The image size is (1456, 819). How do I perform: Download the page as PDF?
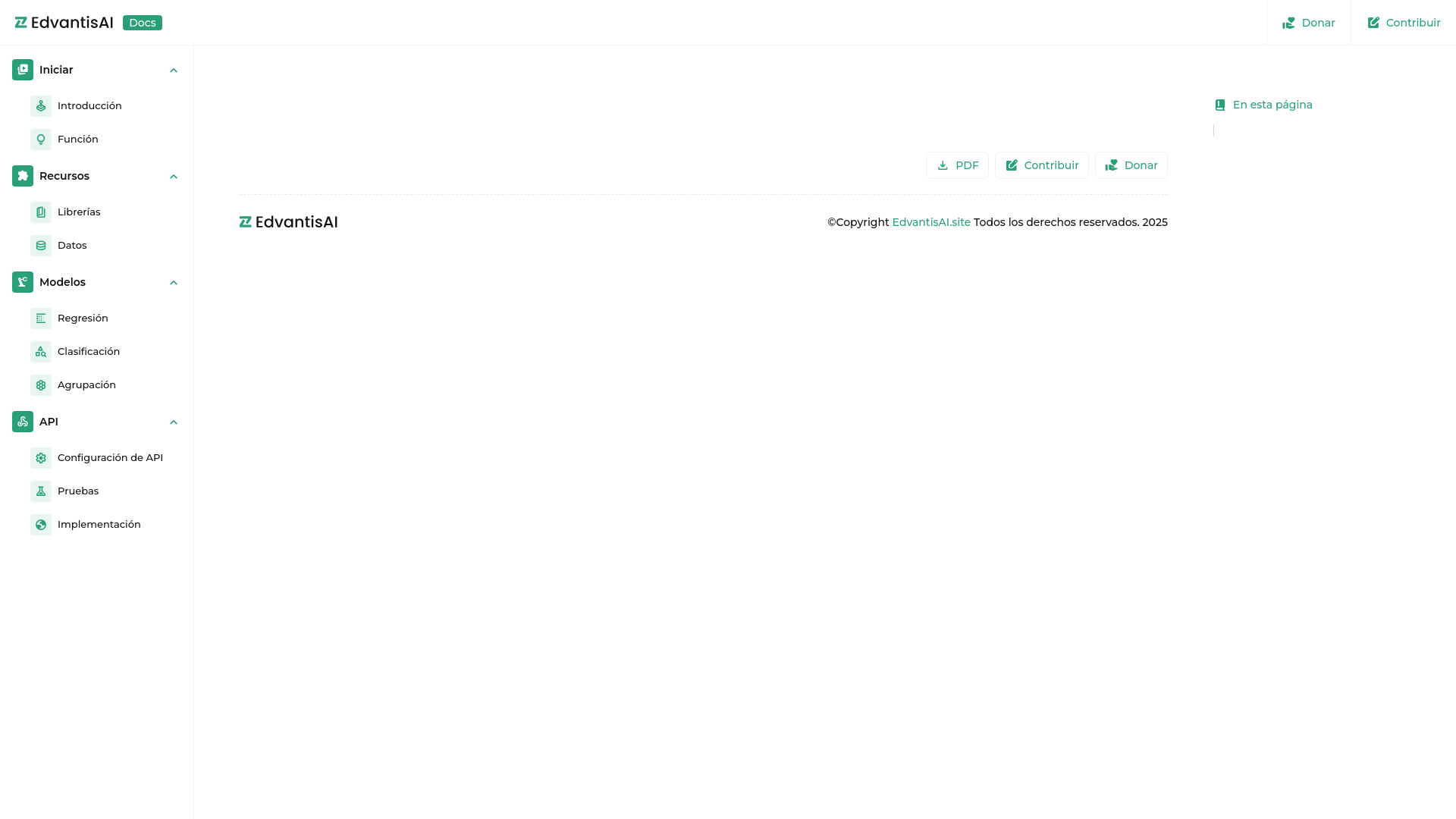point(957,165)
